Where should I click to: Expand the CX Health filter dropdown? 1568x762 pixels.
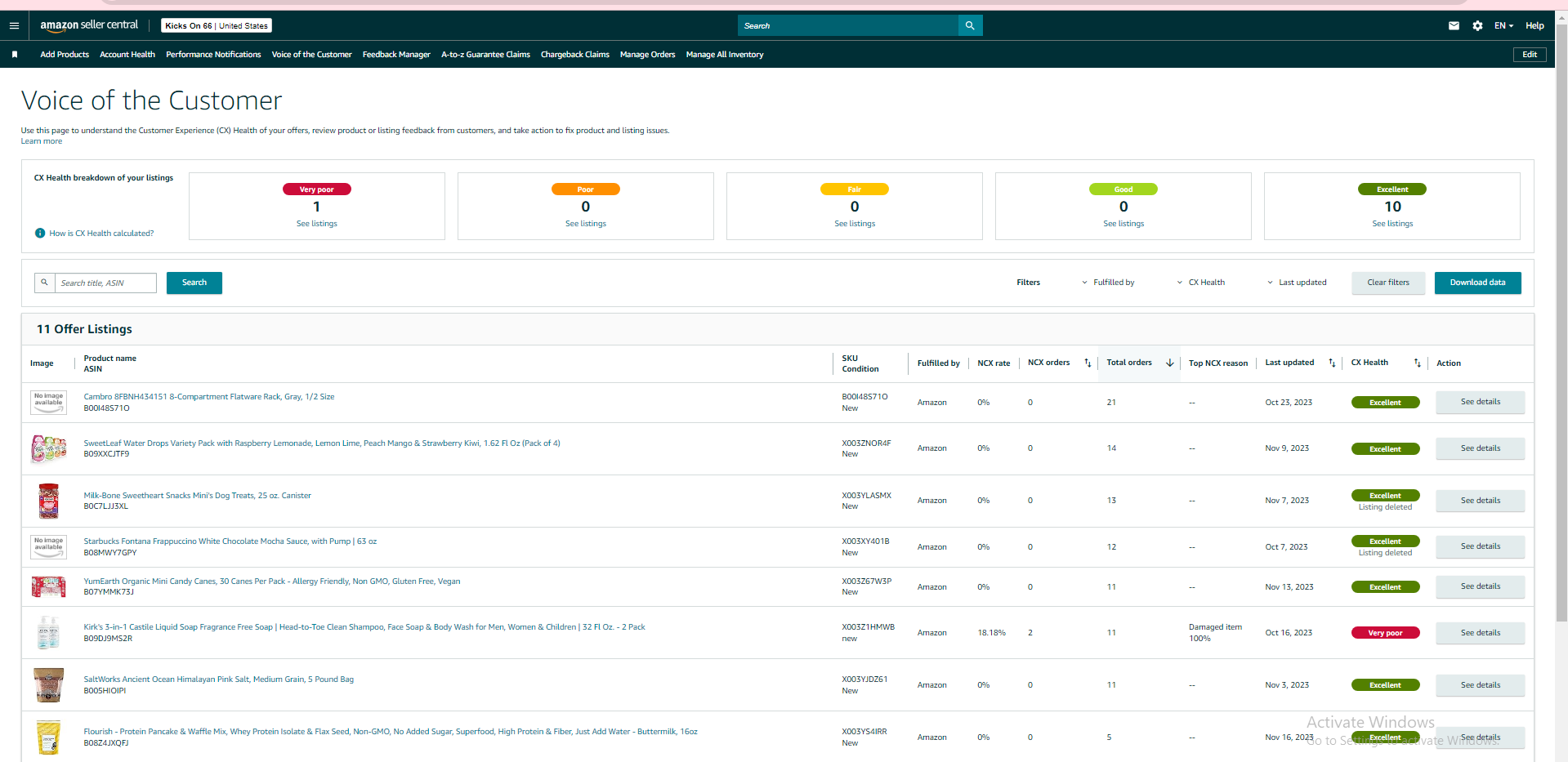point(1201,283)
